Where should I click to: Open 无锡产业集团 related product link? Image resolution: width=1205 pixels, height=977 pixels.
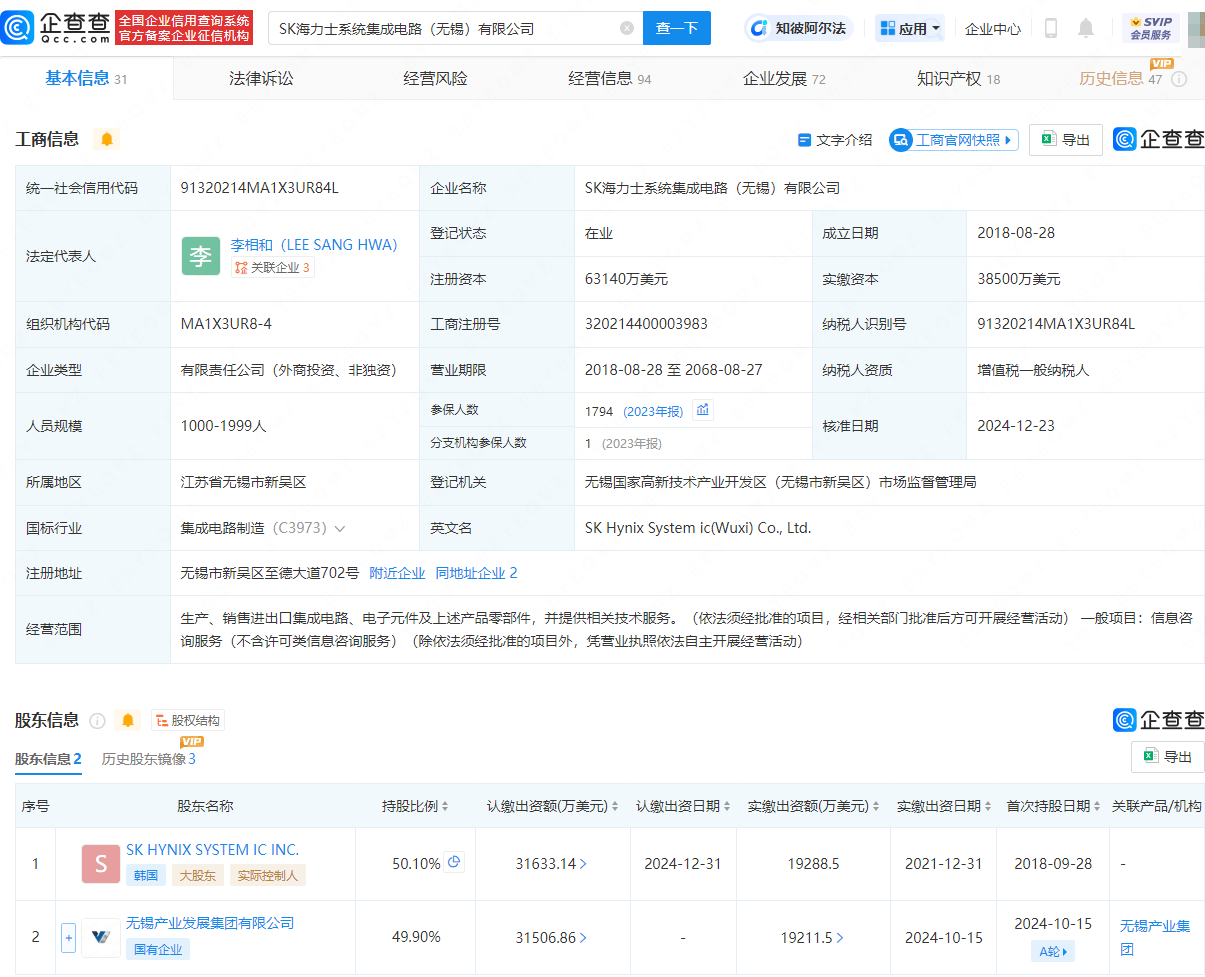pos(1155,938)
